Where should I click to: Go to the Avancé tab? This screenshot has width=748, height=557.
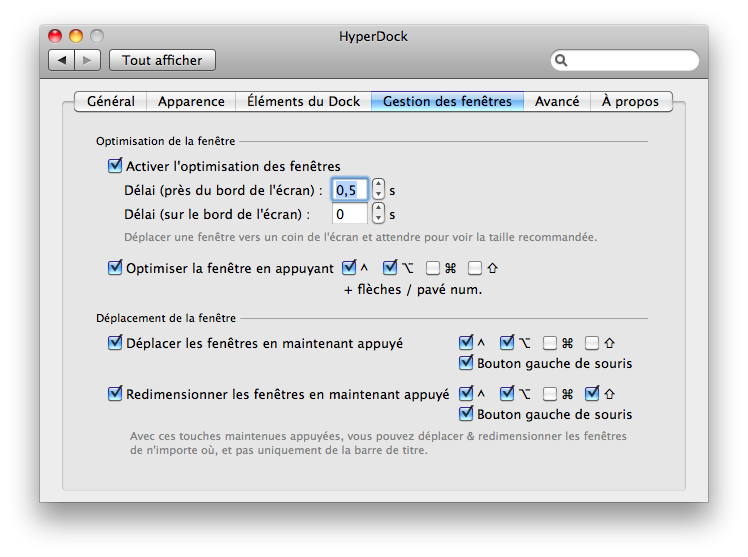tap(556, 101)
